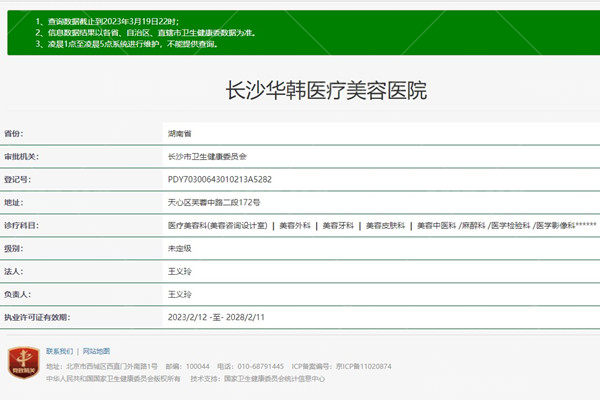Viewport: 600px width, 400px height.
Task: Click the 执业许可证有效期 label
Action: tap(37, 317)
